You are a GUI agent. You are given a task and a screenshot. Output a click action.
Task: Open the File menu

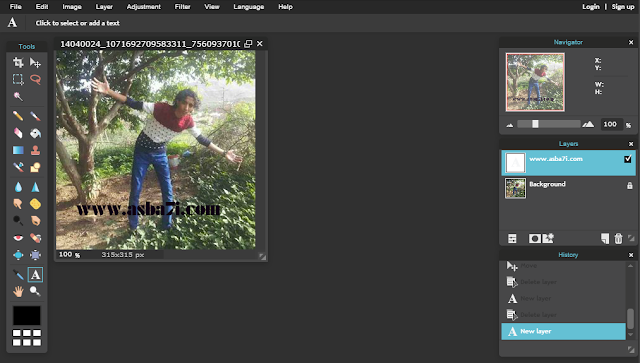[x=16, y=7]
